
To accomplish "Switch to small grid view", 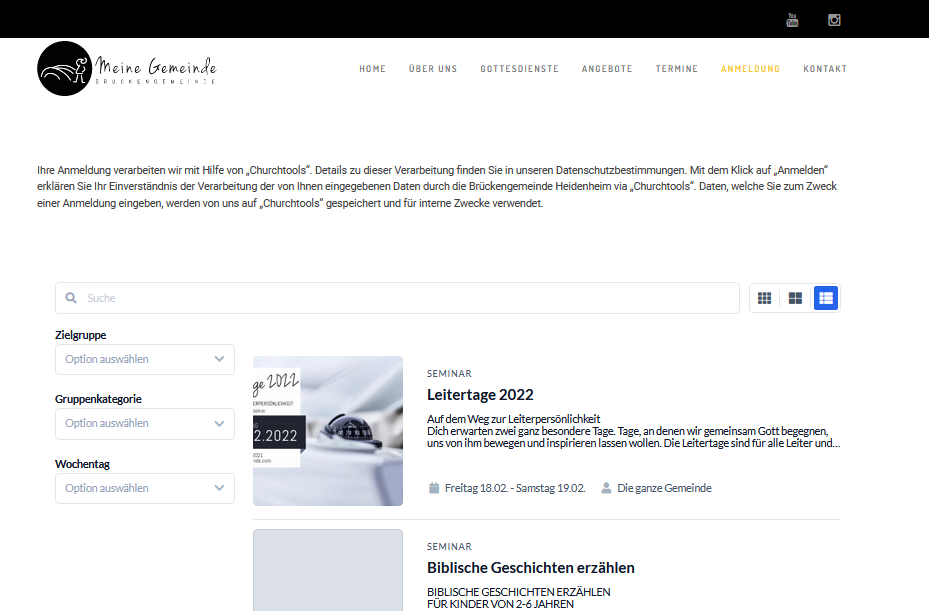I will pyautogui.click(x=765, y=298).
